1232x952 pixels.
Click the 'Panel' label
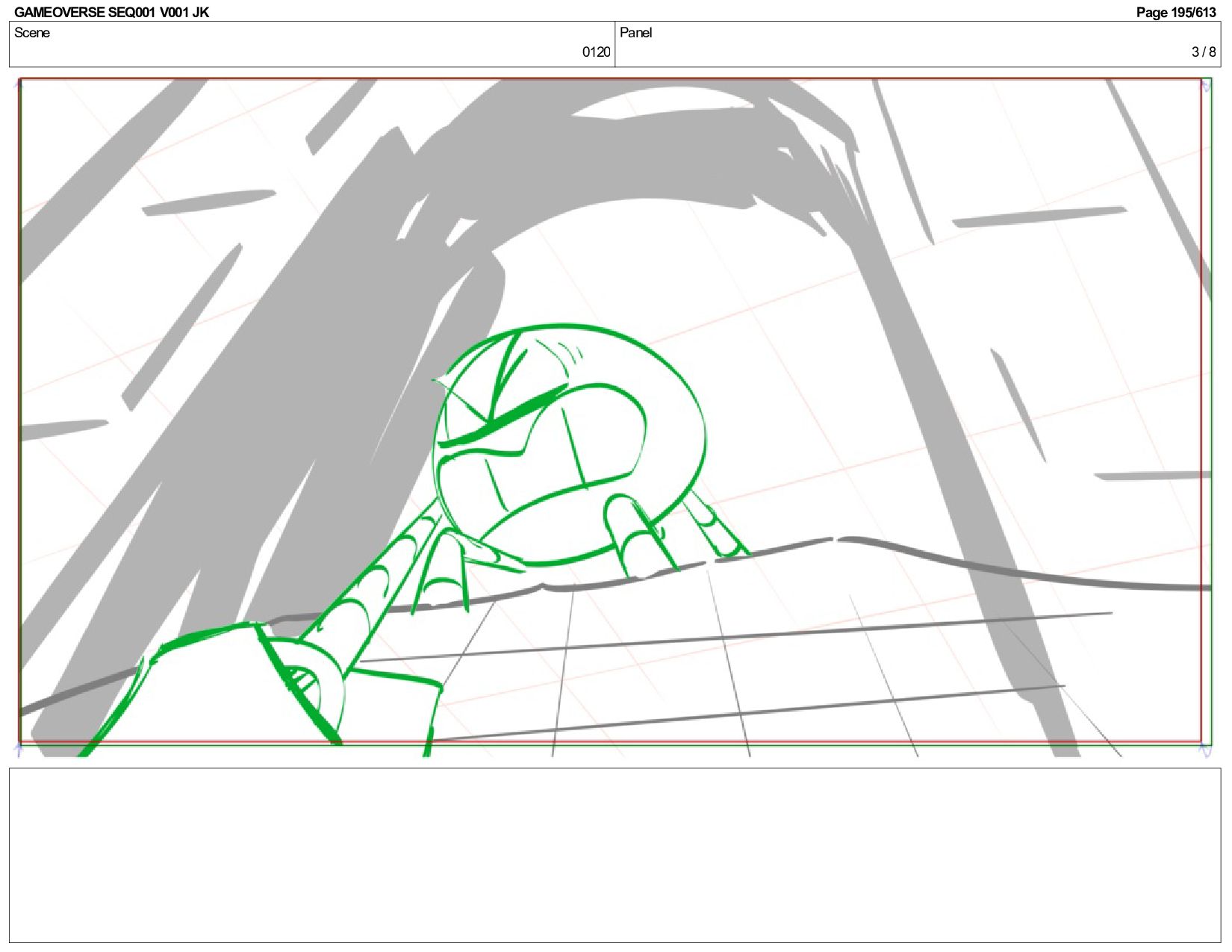pyautogui.click(x=635, y=32)
